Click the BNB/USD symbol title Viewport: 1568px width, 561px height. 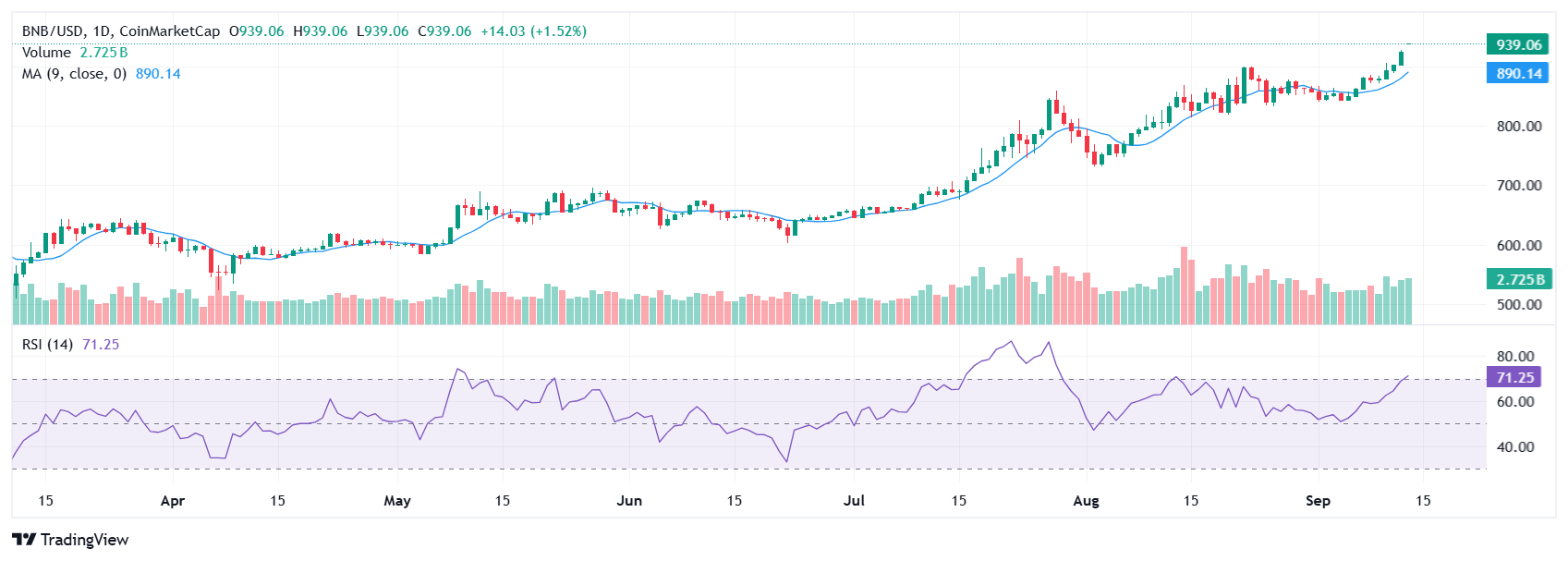click(53, 31)
